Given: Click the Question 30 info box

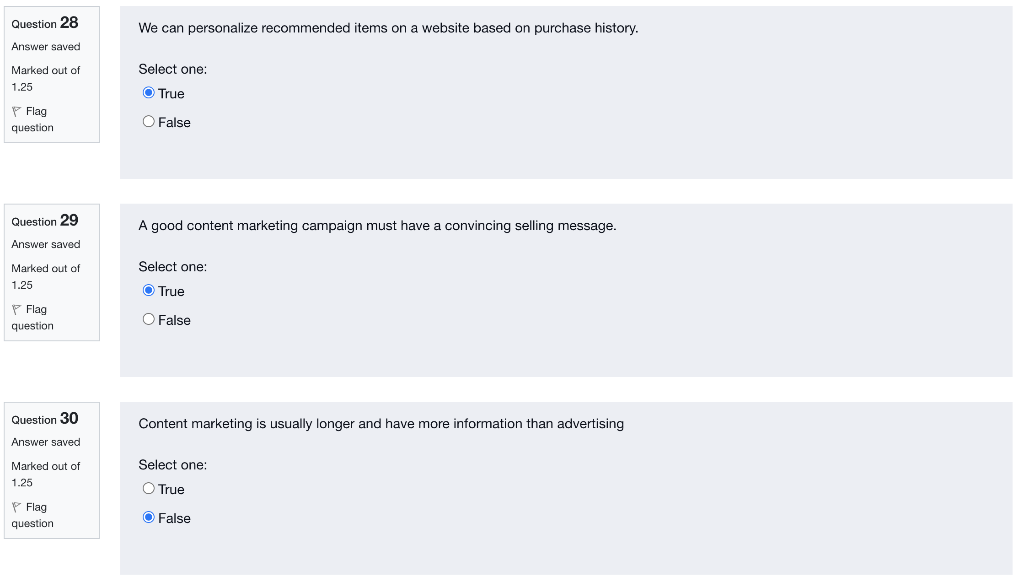Looking at the screenshot, I should [51, 470].
